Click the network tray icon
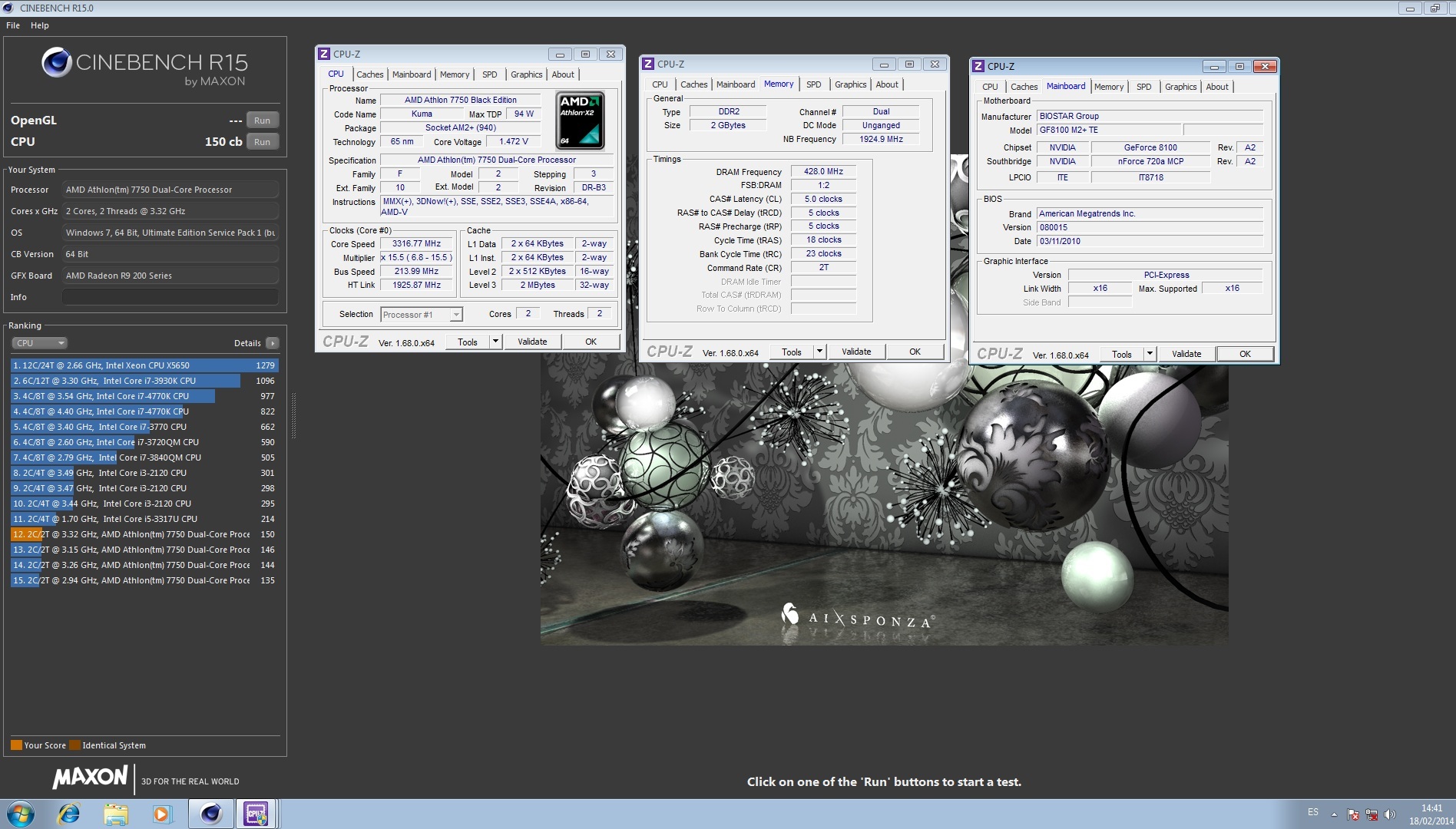Screen dimensions: 1456x829 click(1371, 814)
